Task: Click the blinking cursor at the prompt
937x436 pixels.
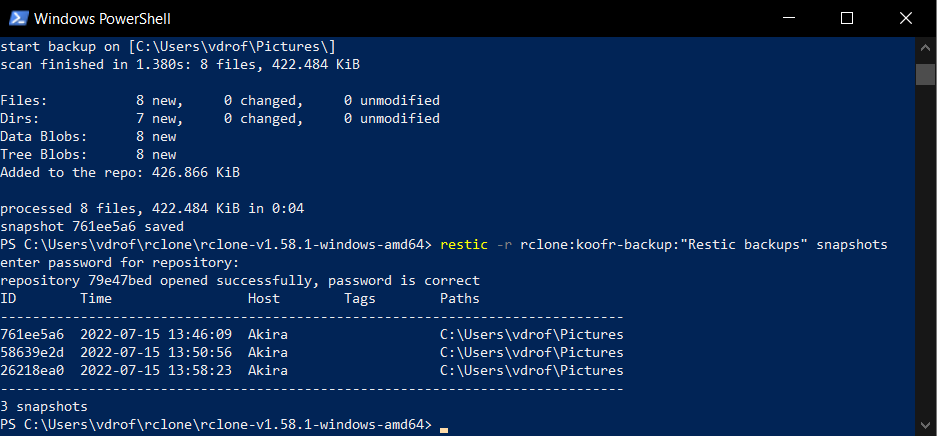Action: 443,429
